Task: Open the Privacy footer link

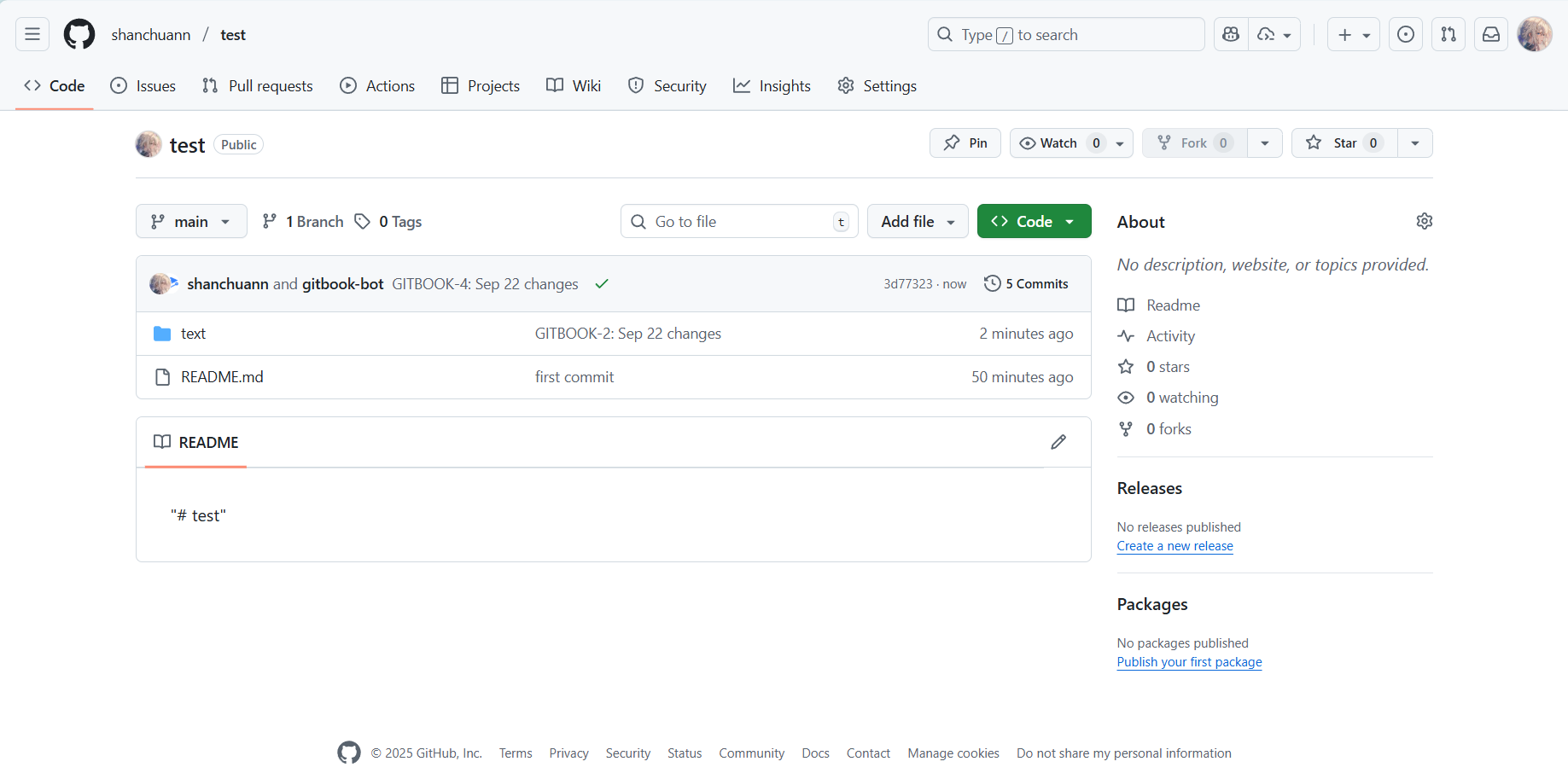Action: (x=569, y=753)
